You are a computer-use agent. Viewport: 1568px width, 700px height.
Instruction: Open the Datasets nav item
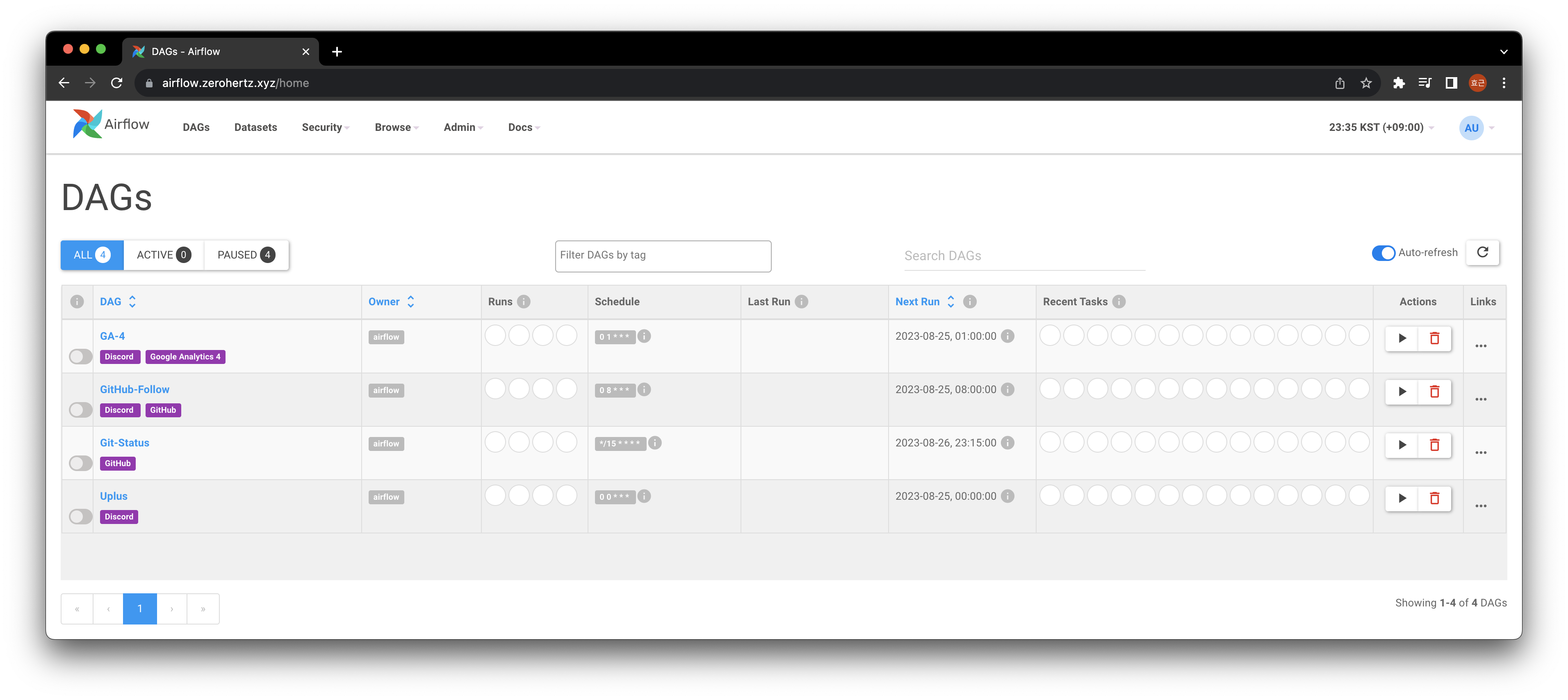(255, 127)
